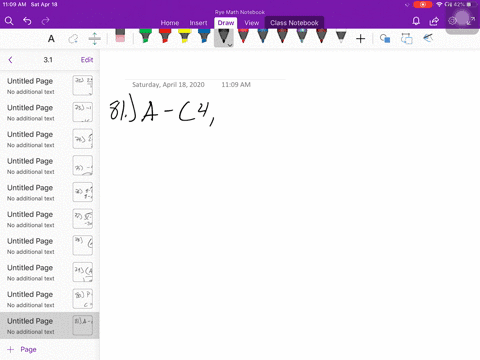
Task: Open the page with 79) (A thumbnail
Action: [x=50, y=272]
